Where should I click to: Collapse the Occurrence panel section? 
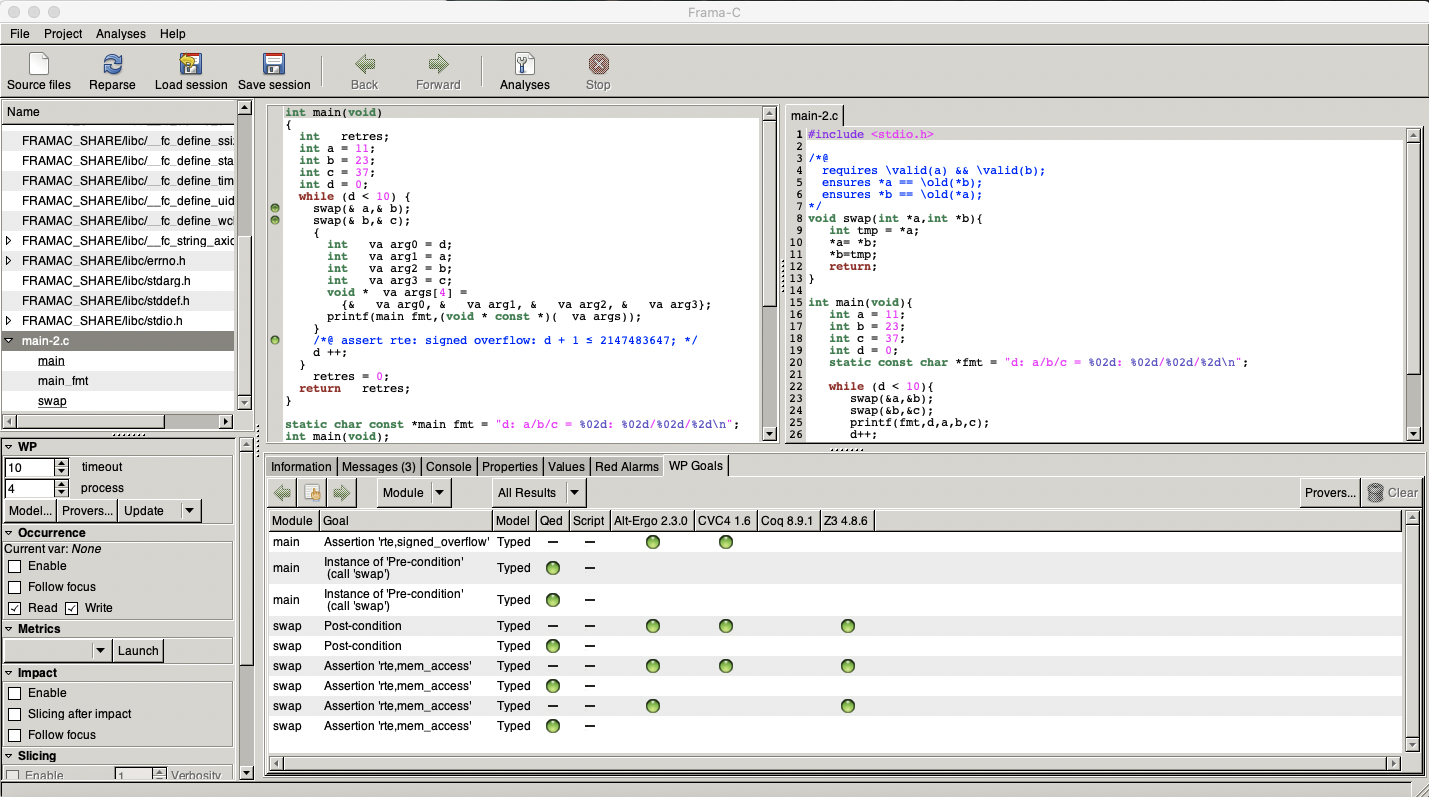(x=9, y=533)
